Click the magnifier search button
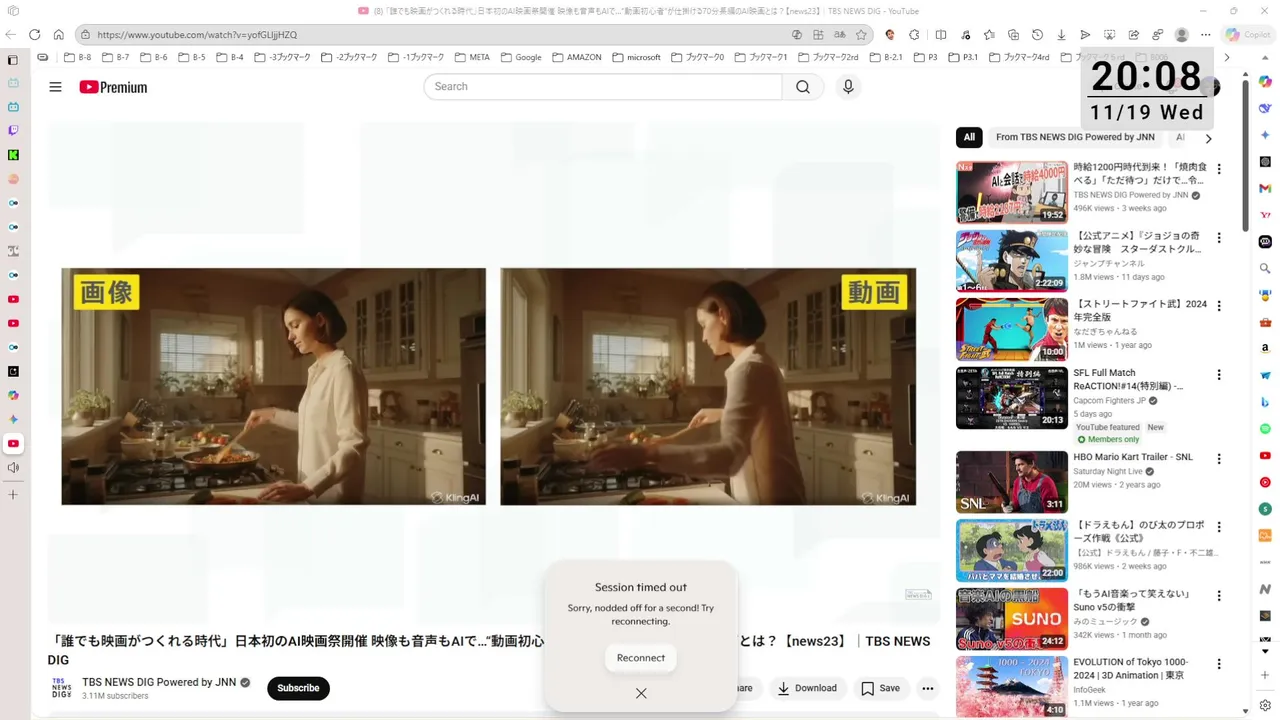The image size is (1280, 720). pyautogui.click(x=803, y=87)
